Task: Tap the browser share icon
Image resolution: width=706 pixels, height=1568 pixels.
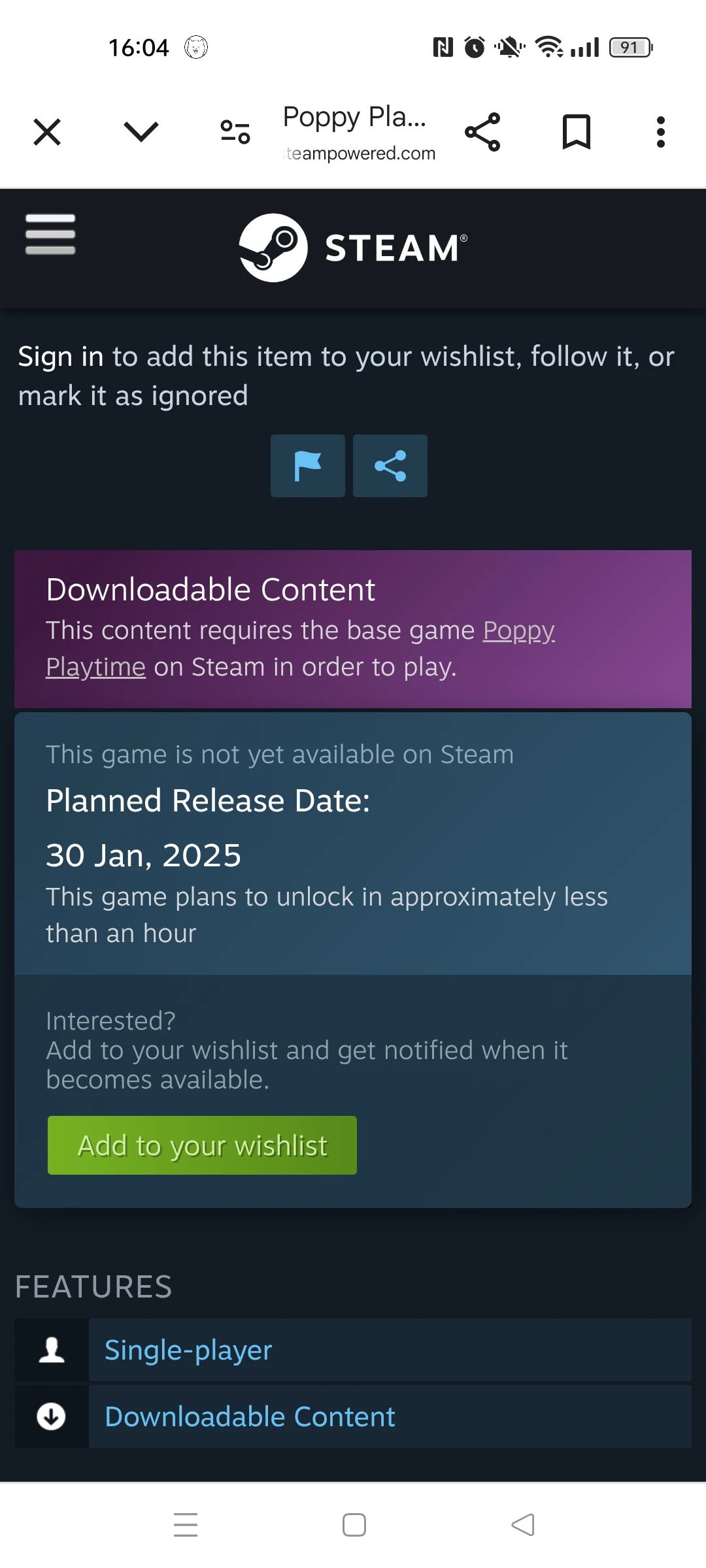Action: [x=482, y=132]
